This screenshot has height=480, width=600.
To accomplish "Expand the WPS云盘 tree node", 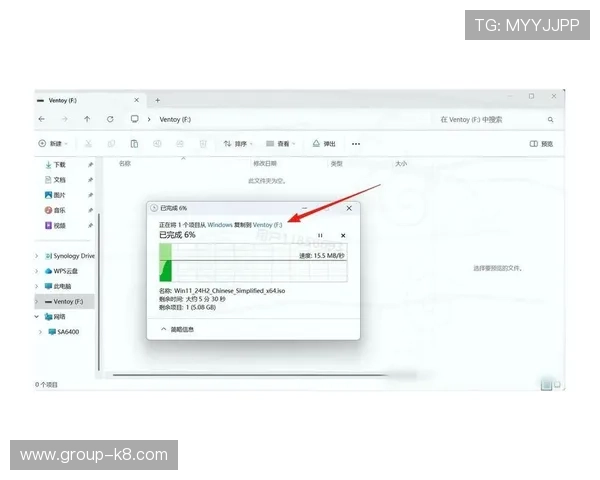I will point(37,271).
